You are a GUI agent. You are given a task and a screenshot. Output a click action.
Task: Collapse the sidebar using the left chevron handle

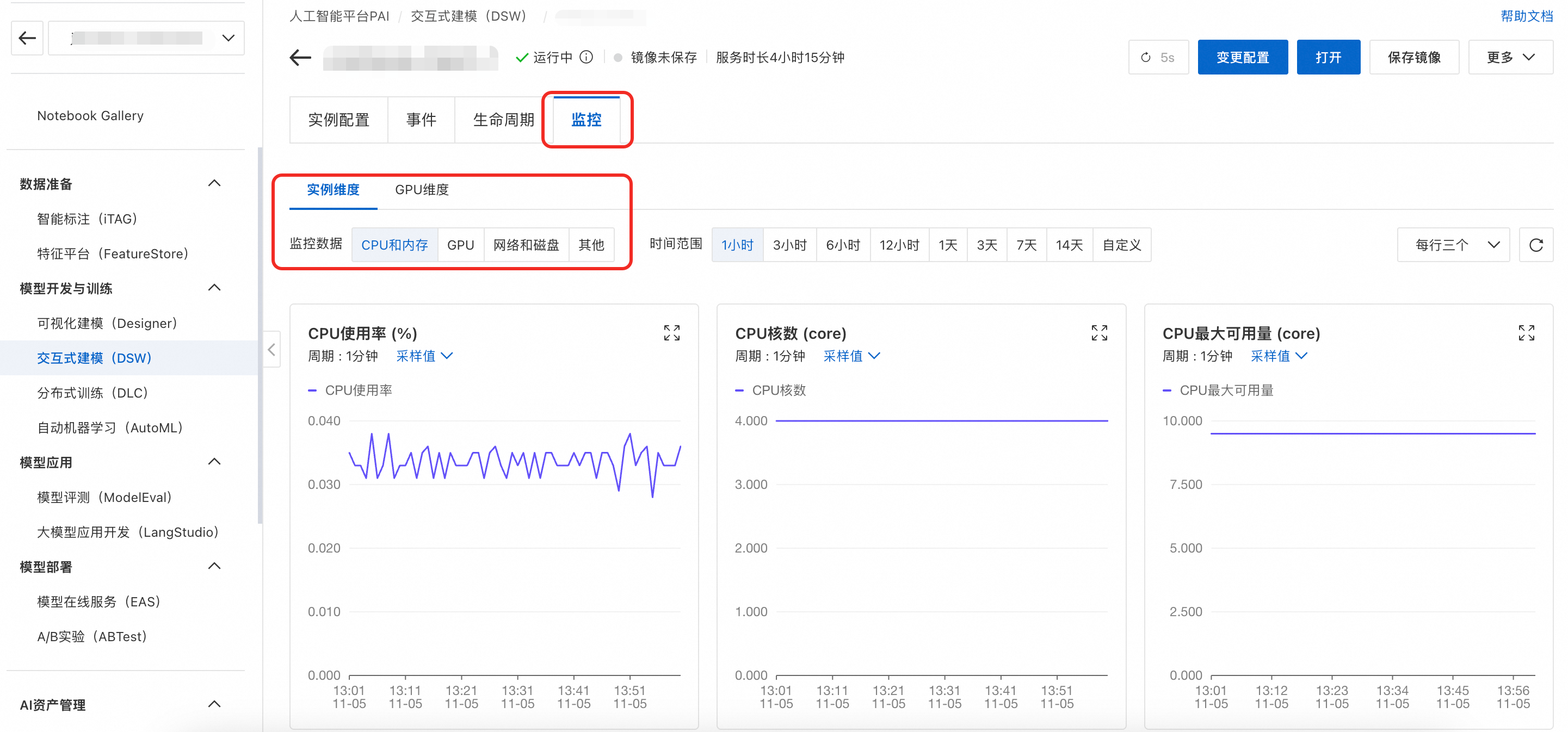[x=271, y=349]
